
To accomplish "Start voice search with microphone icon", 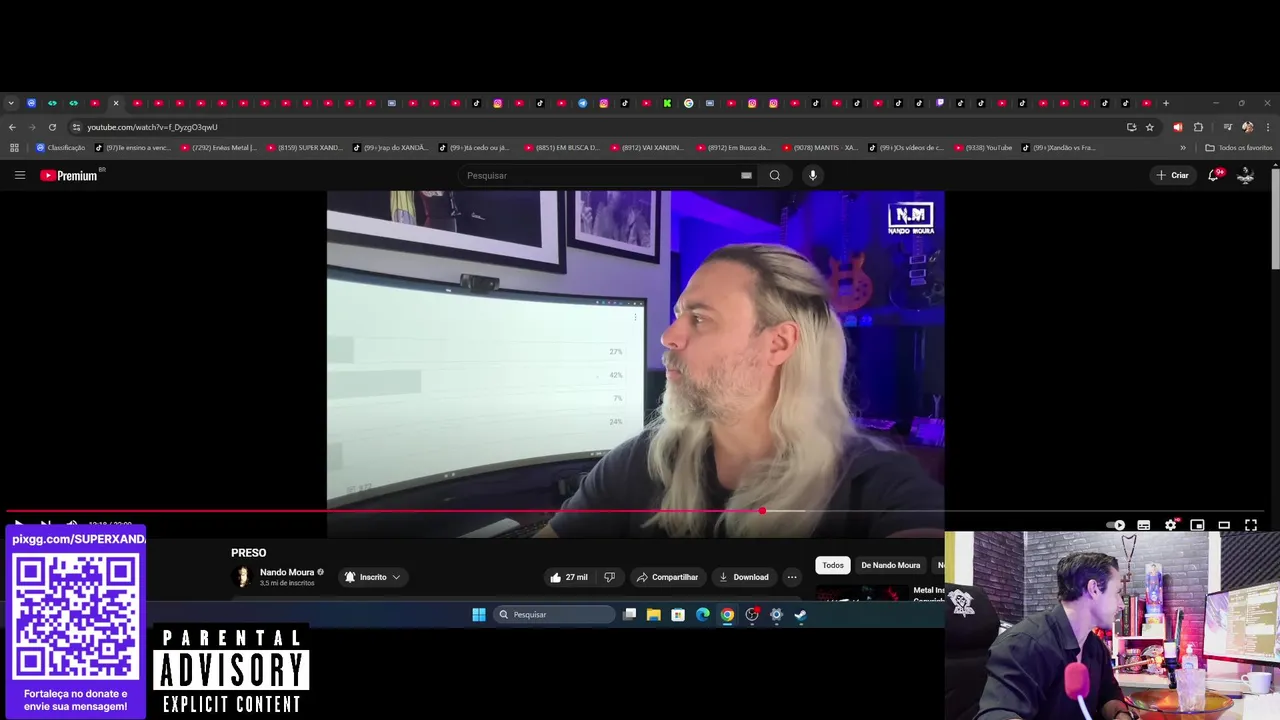I will tap(812, 175).
